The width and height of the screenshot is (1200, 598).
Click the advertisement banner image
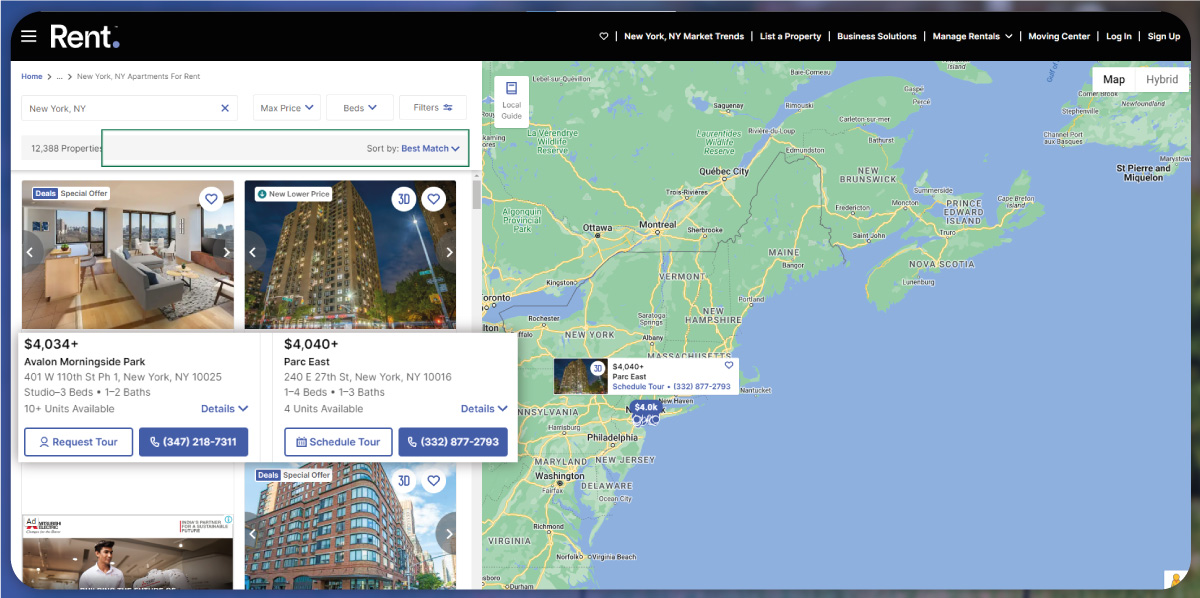click(128, 552)
